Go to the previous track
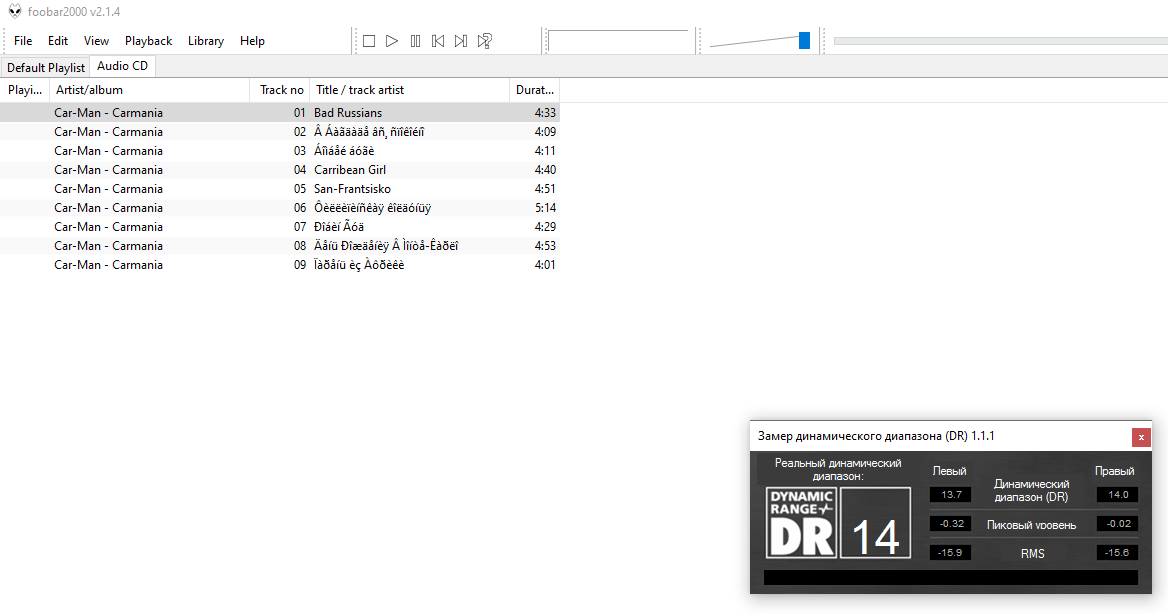 click(438, 41)
